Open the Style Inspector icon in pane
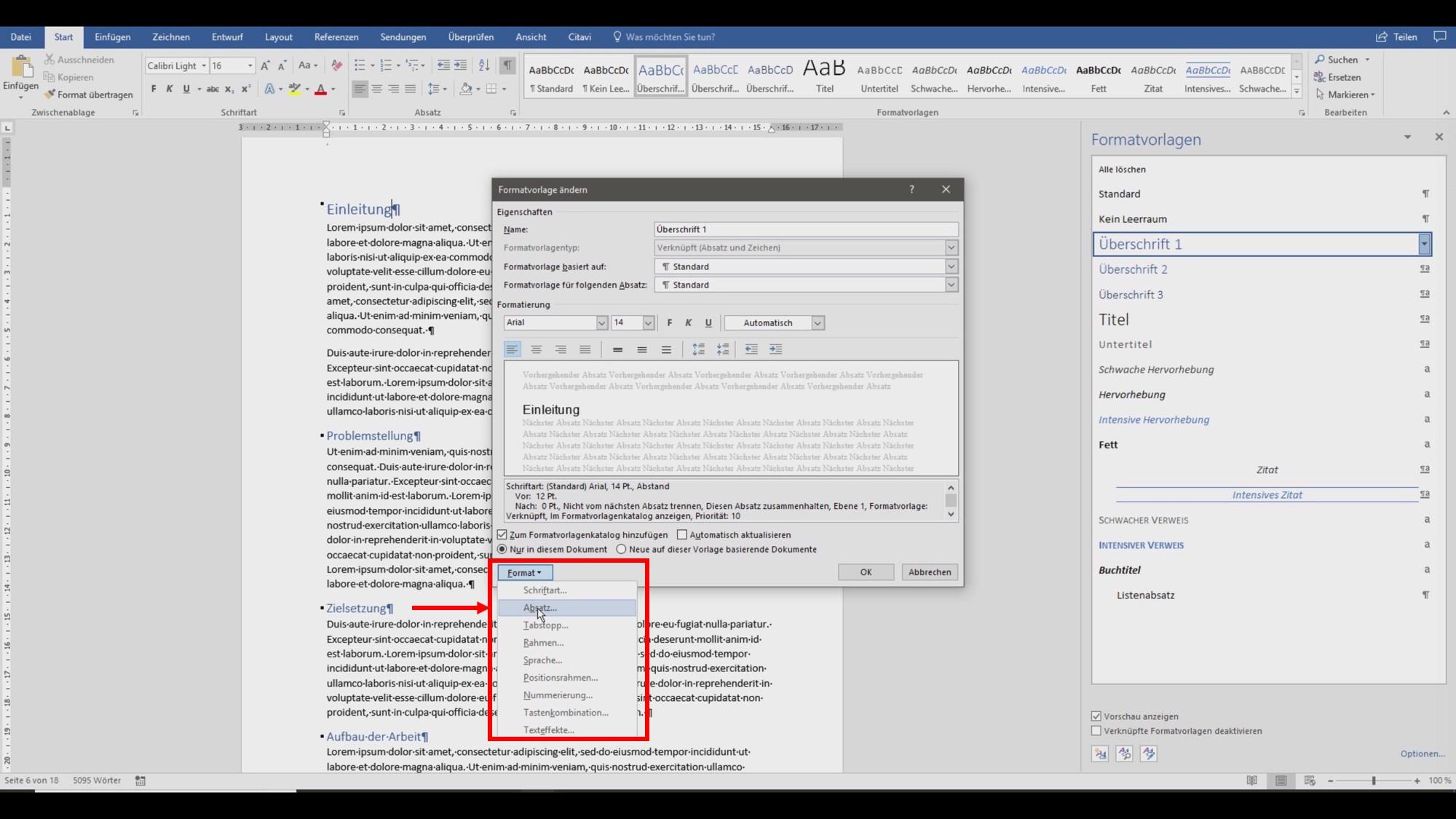Viewport: 1456px width, 819px height. pos(1125,753)
